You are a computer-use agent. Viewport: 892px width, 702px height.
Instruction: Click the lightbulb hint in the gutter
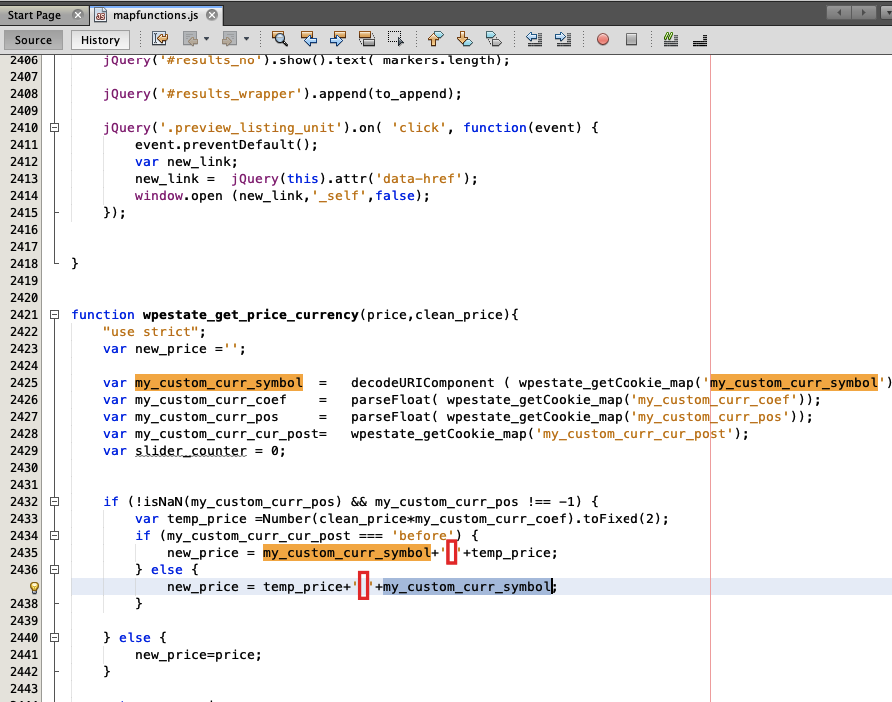click(x=33, y=587)
